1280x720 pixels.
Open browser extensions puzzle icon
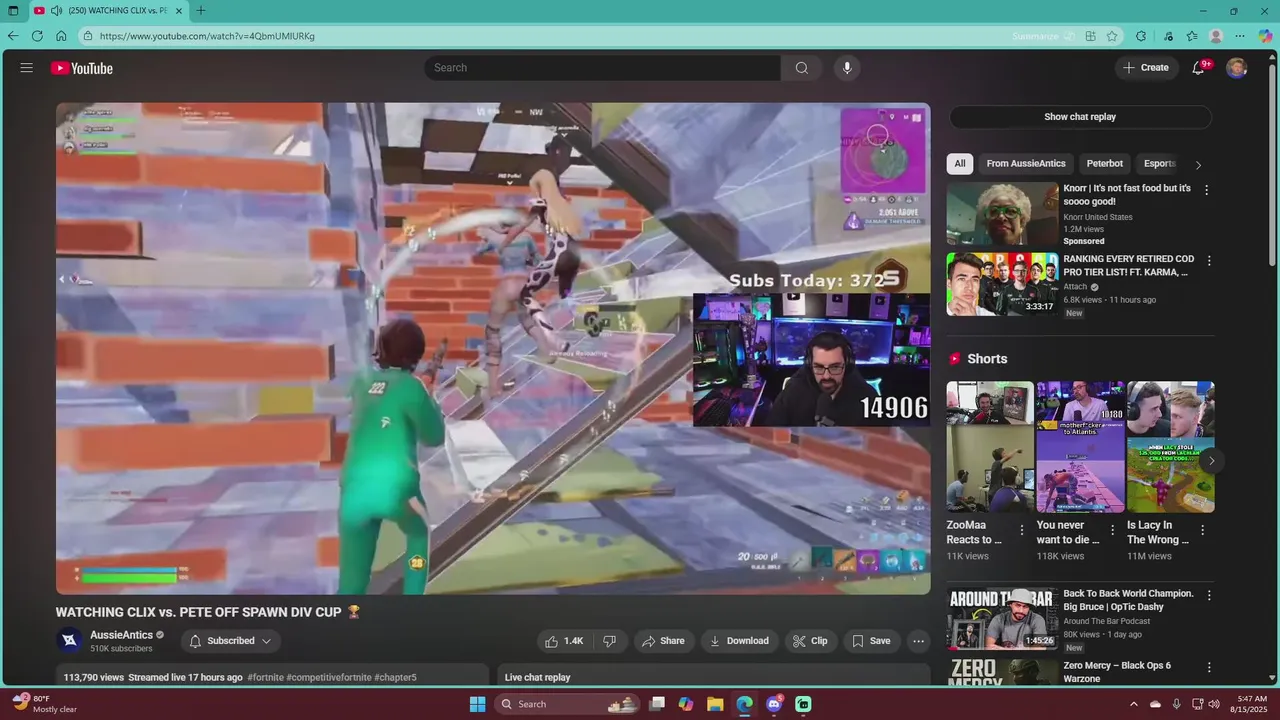tap(1141, 36)
